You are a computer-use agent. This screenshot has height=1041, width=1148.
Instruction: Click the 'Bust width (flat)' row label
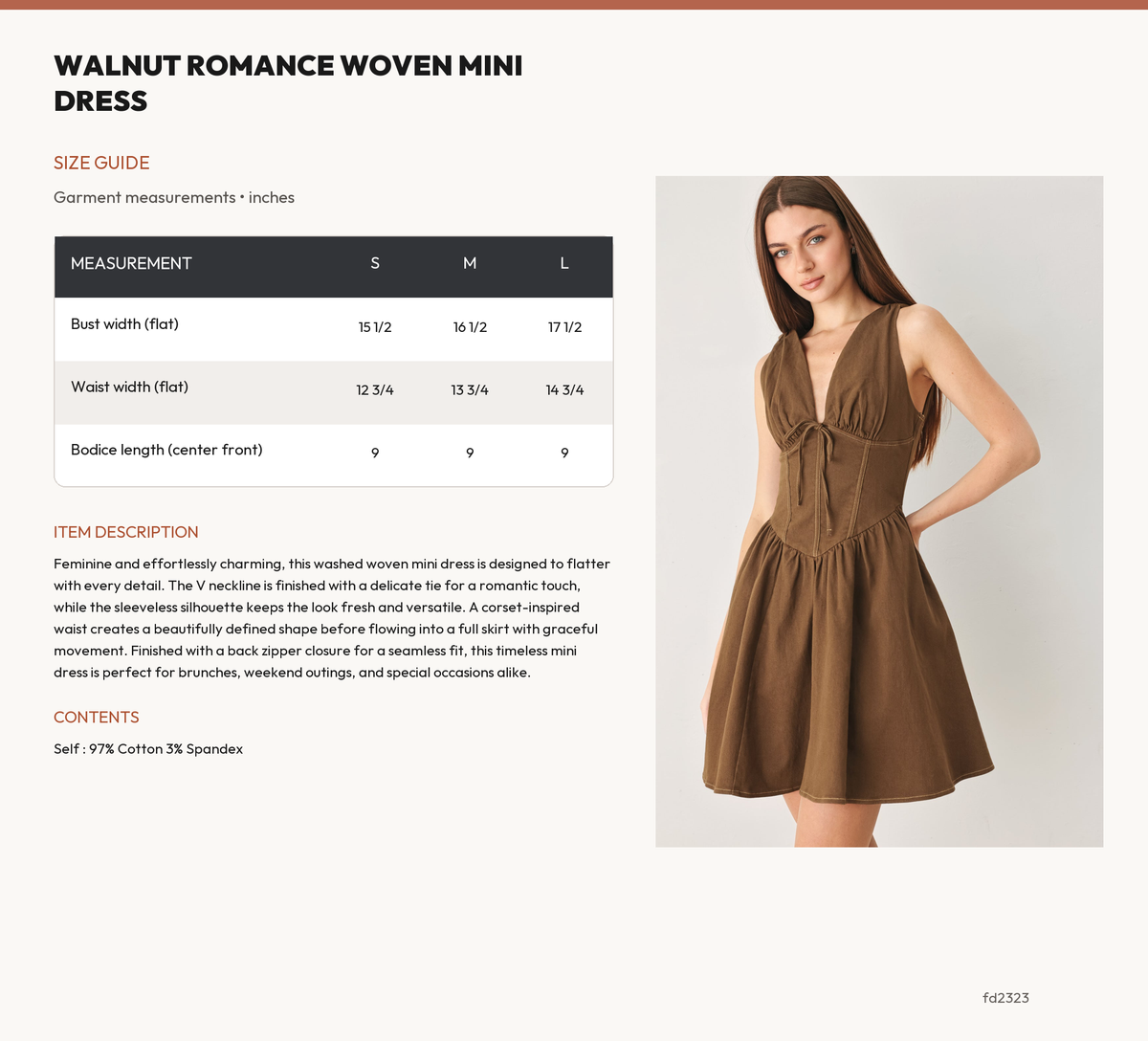point(124,324)
